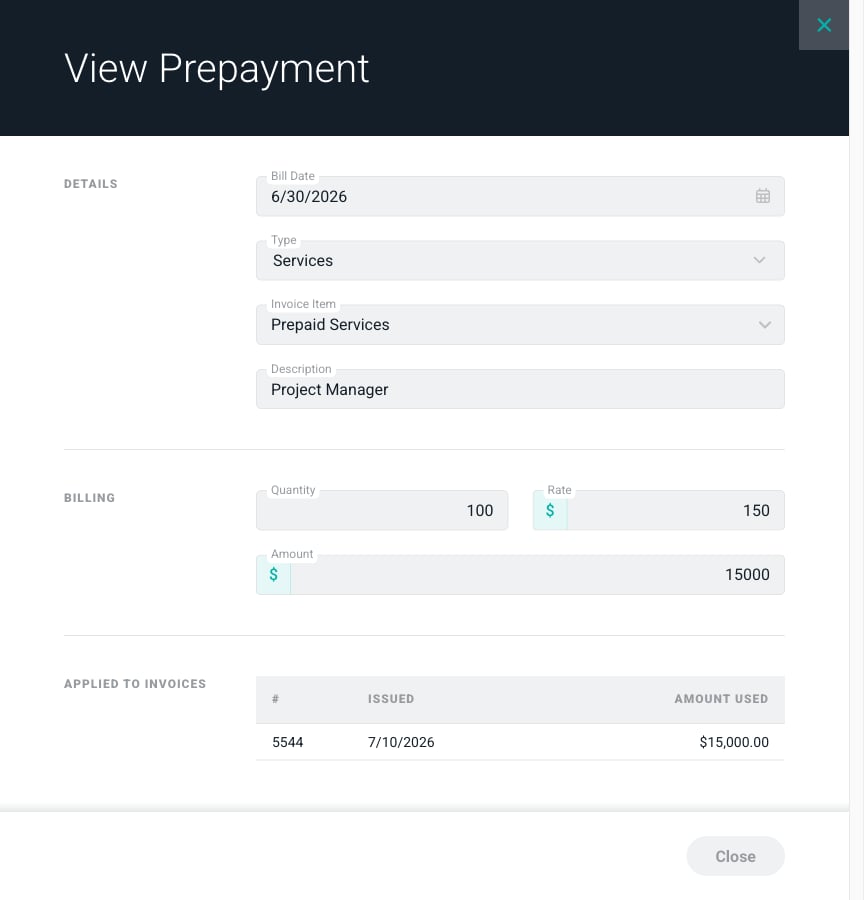
Task: Select the Description field with Project Manager
Action: pyautogui.click(x=520, y=389)
